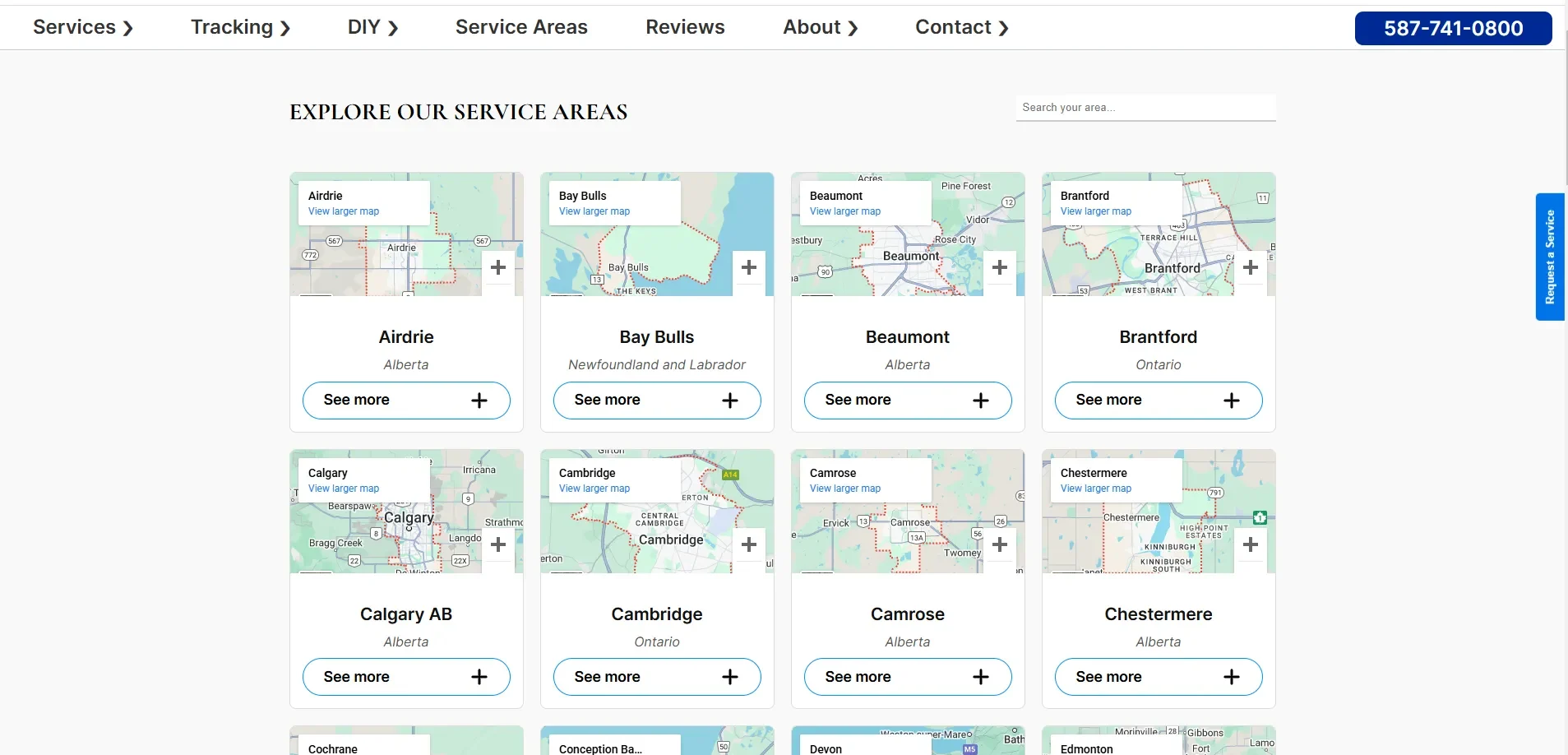Expand See more for Chestermere
This screenshot has height=755, width=1568.
1159,677
